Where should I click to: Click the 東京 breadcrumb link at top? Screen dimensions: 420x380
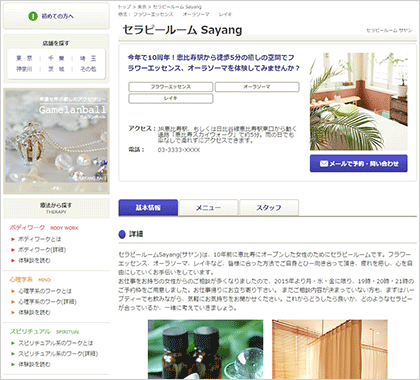tap(142, 7)
